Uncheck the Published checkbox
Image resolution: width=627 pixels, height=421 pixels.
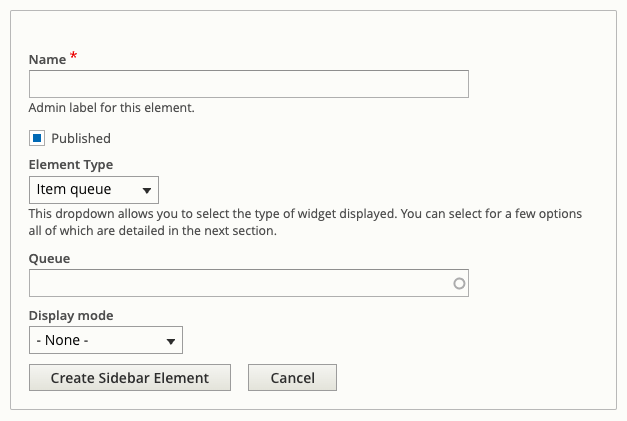pyautogui.click(x=37, y=138)
